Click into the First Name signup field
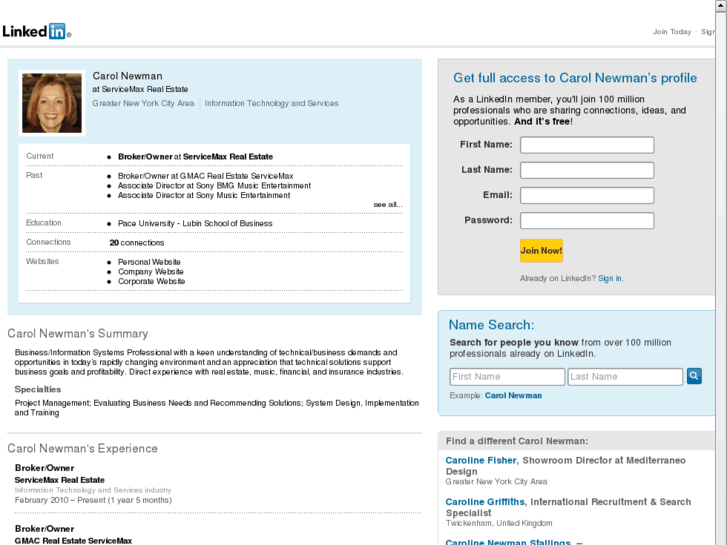Viewport: 727px width, 545px height. tap(587, 145)
